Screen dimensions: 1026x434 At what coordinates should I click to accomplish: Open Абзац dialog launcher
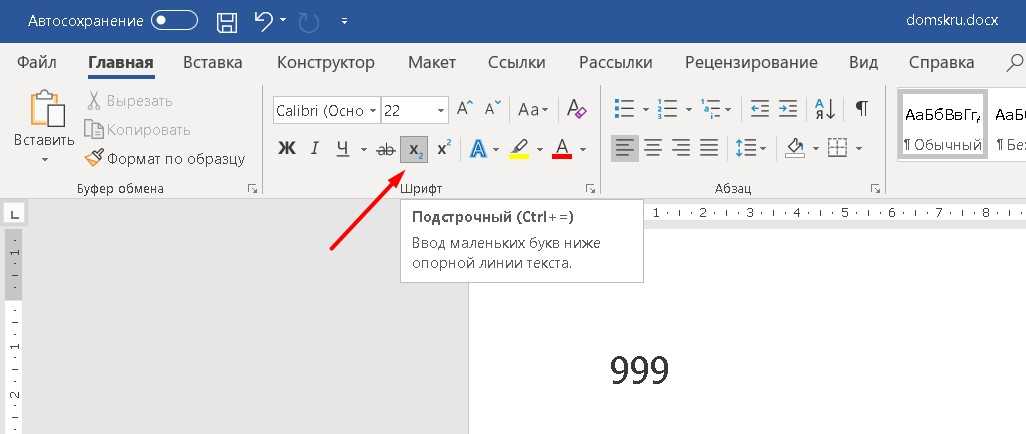pyautogui.click(x=875, y=189)
